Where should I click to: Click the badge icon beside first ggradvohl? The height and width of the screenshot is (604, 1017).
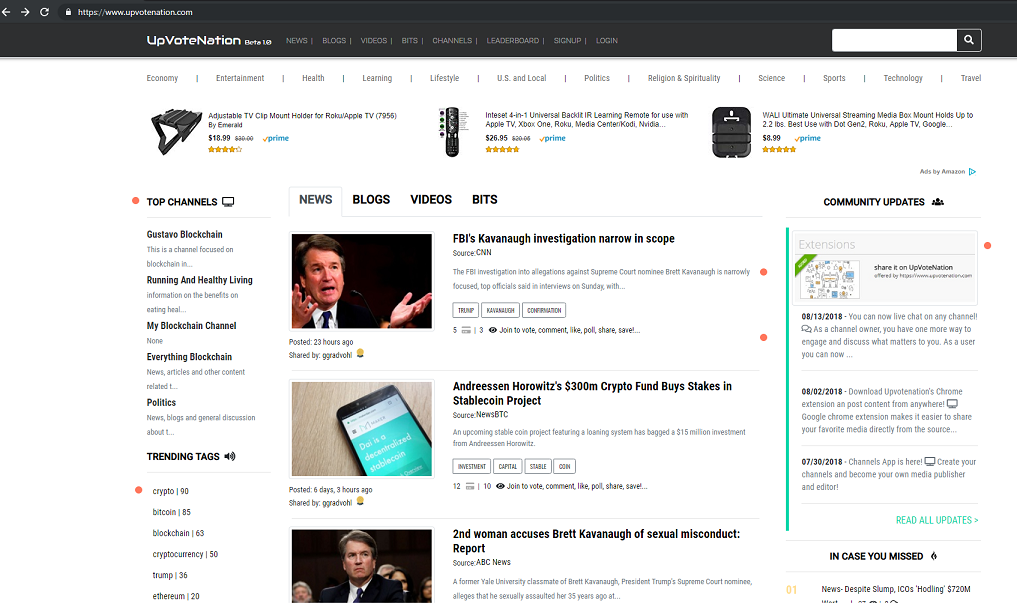tap(360, 354)
